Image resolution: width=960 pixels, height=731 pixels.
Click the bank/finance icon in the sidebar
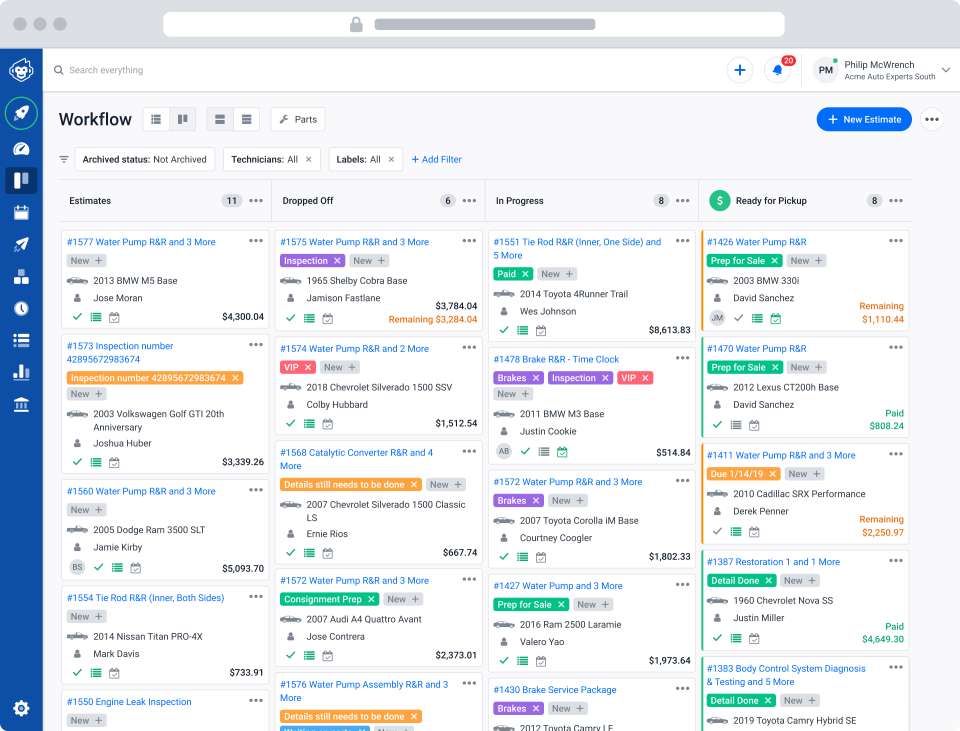point(21,404)
